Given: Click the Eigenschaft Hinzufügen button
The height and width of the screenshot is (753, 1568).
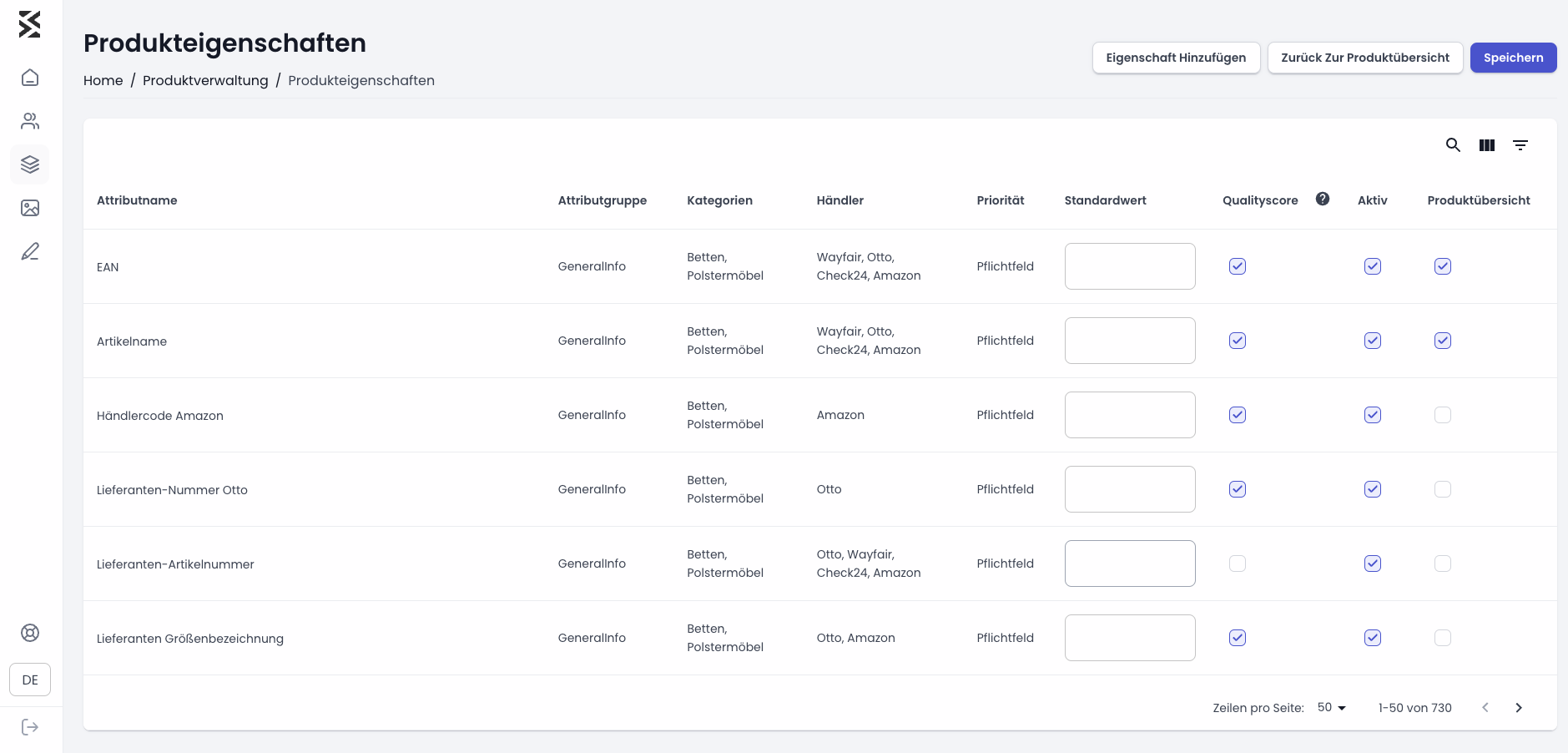Looking at the screenshot, I should [x=1177, y=58].
